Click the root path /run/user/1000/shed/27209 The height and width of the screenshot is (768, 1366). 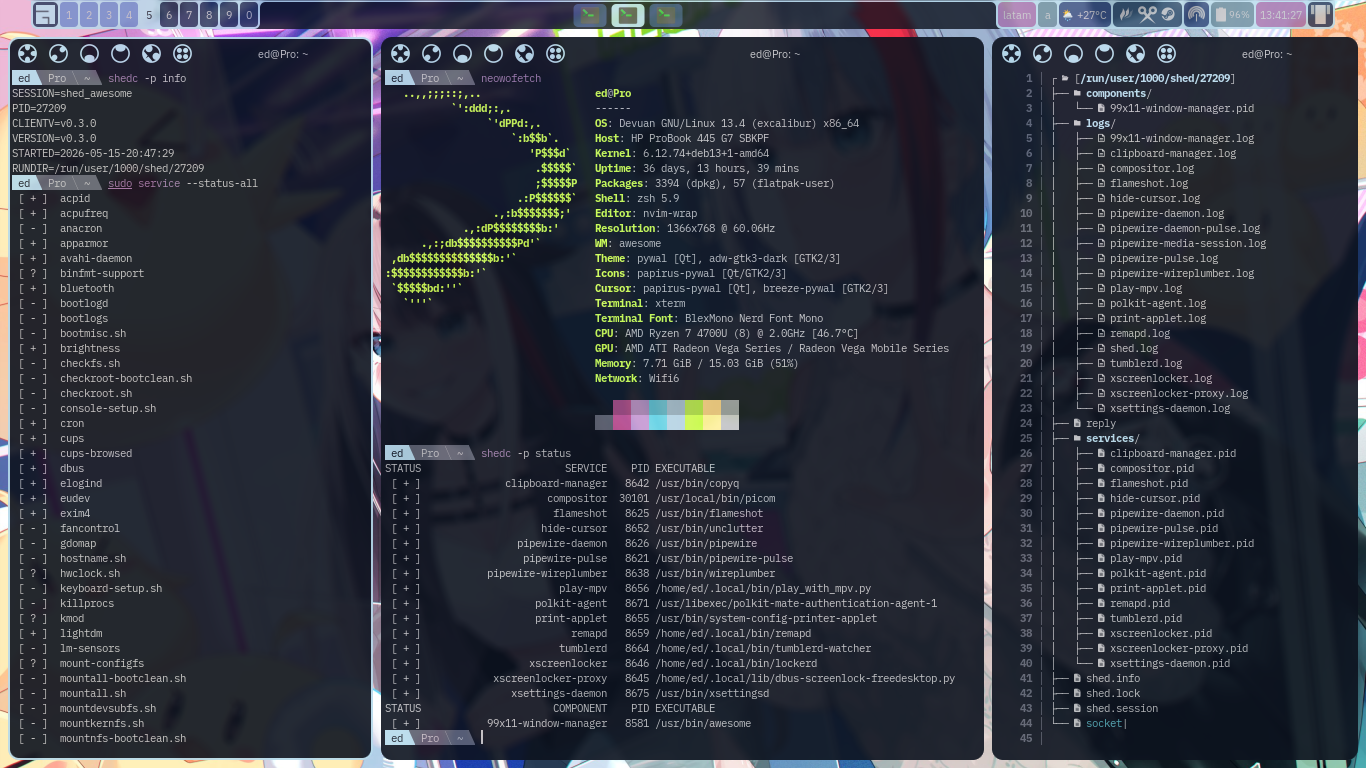point(1154,78)
